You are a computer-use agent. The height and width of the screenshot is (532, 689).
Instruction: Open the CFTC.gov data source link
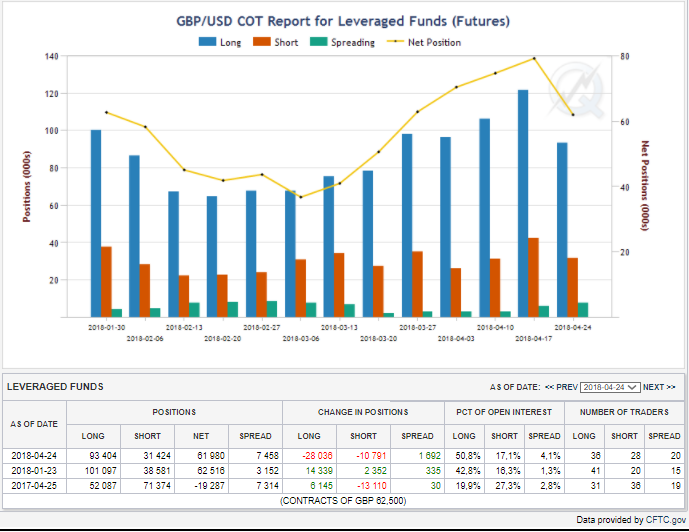tap(666, 520)
